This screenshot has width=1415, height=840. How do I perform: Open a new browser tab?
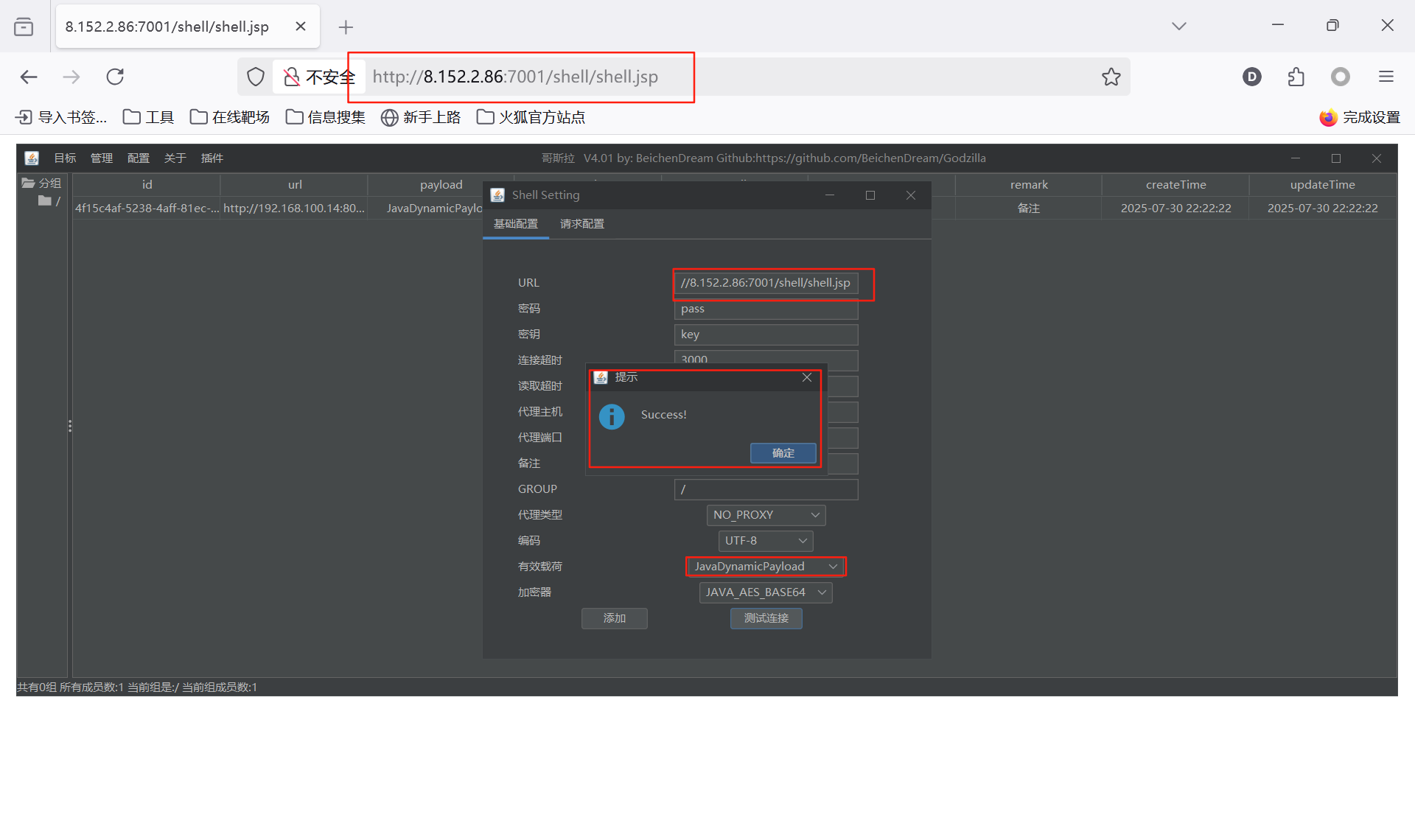(346, 27)
